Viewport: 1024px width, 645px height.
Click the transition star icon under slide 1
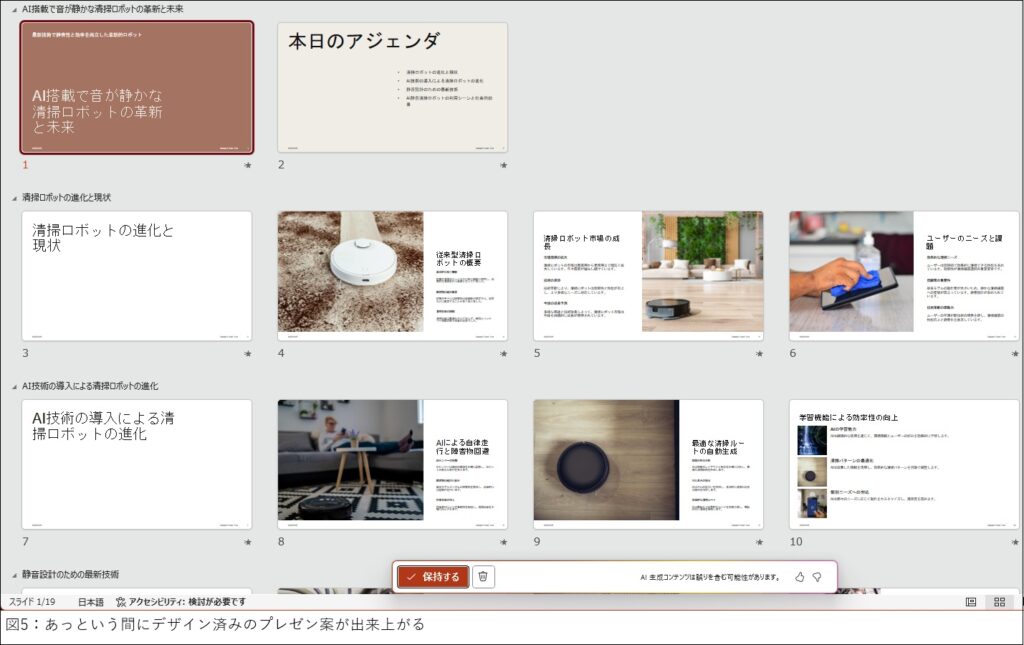click(x=247, y=165)
